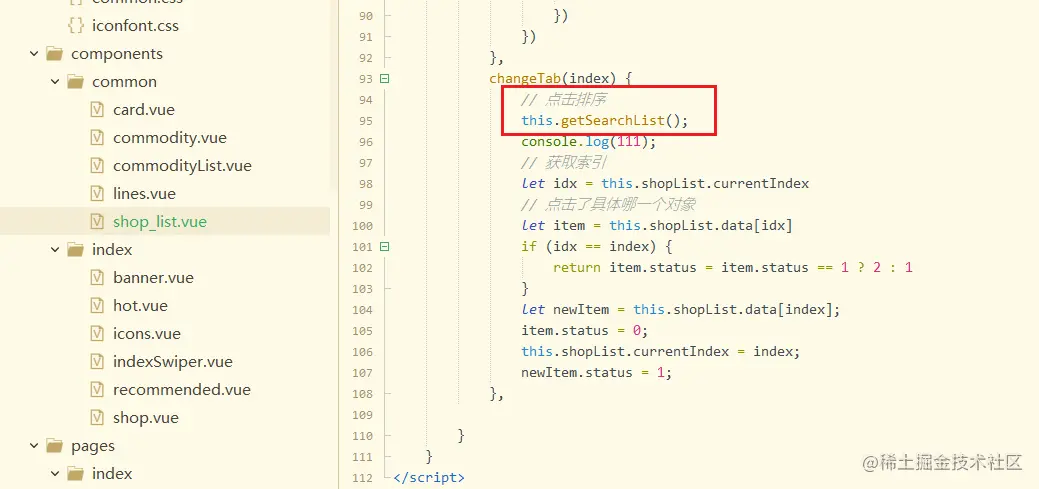1039x489 pixels.
Task: Click the 'return item.status' ternary line
Action: coord(733,268)
